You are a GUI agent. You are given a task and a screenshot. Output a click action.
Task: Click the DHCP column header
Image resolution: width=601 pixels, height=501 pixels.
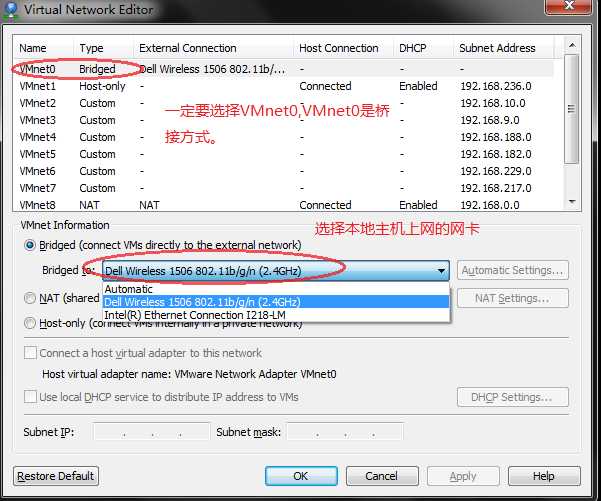click(x=424, y=48)
